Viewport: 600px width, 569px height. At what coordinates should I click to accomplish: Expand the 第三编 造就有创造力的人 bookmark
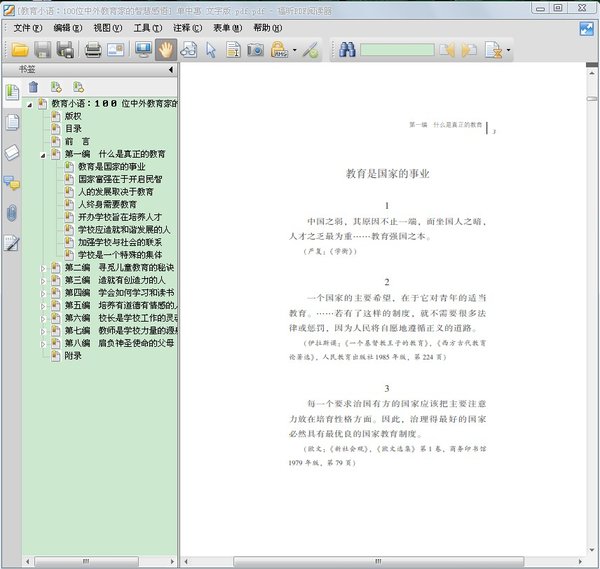[43, 281]
